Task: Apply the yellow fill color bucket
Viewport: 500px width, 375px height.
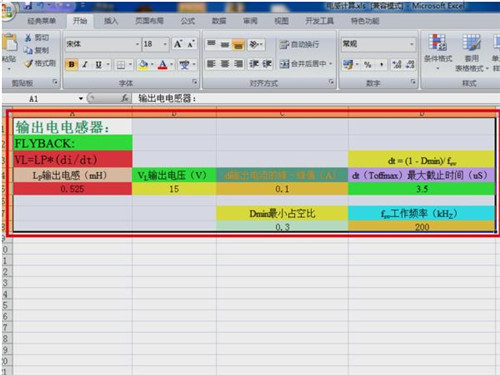Action: tap(143, 64)
